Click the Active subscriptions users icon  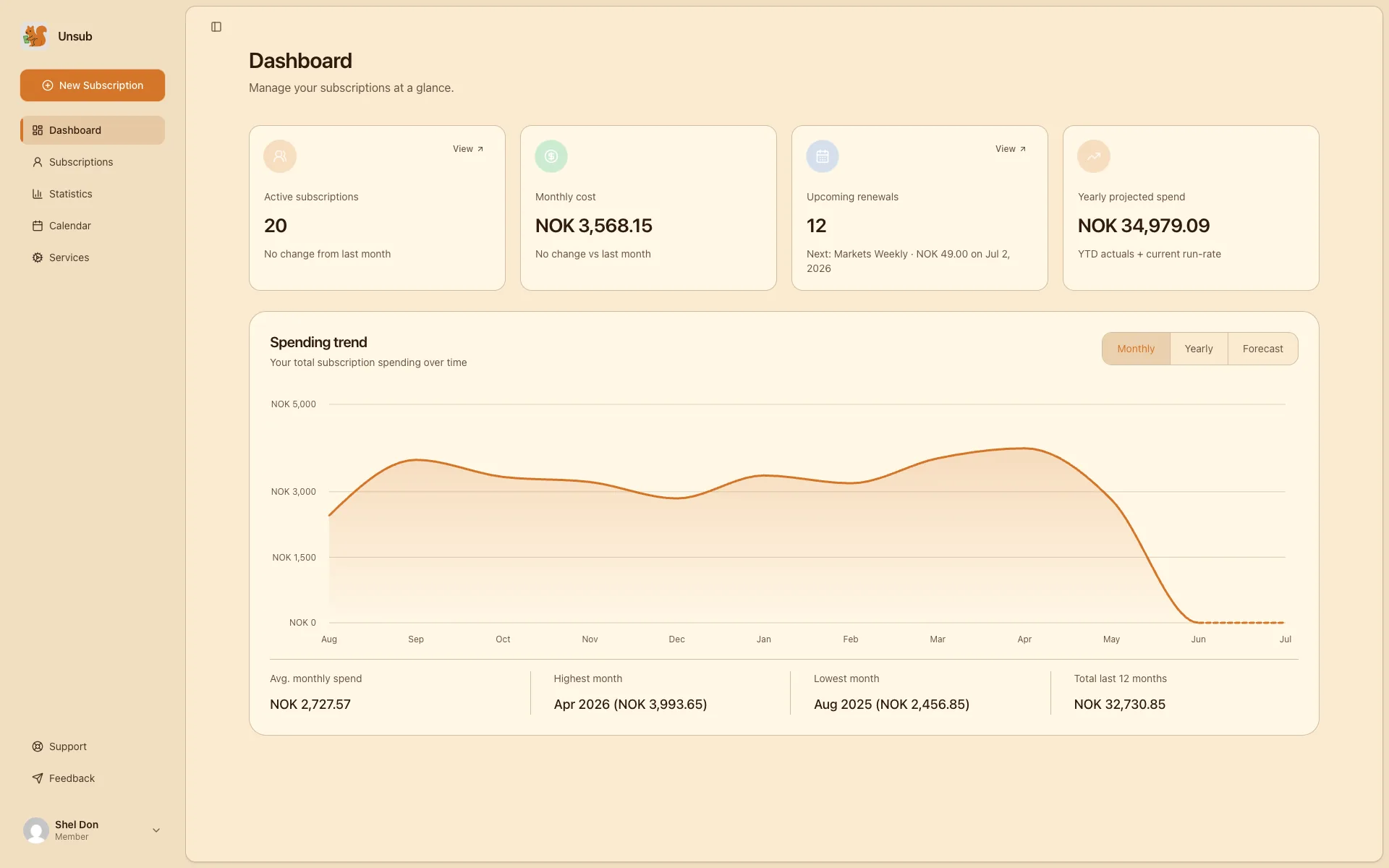280,156
